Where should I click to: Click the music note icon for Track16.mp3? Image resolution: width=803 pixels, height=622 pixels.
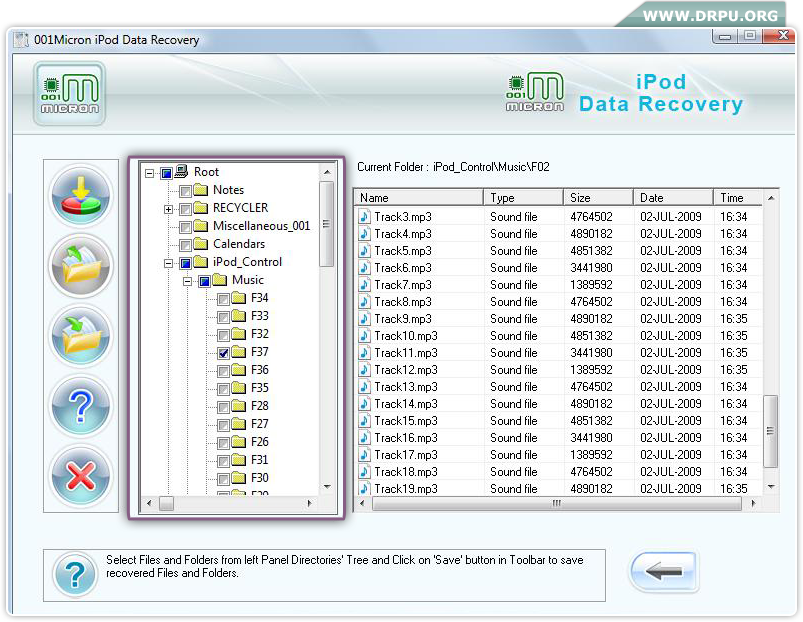tap(364, 438)
